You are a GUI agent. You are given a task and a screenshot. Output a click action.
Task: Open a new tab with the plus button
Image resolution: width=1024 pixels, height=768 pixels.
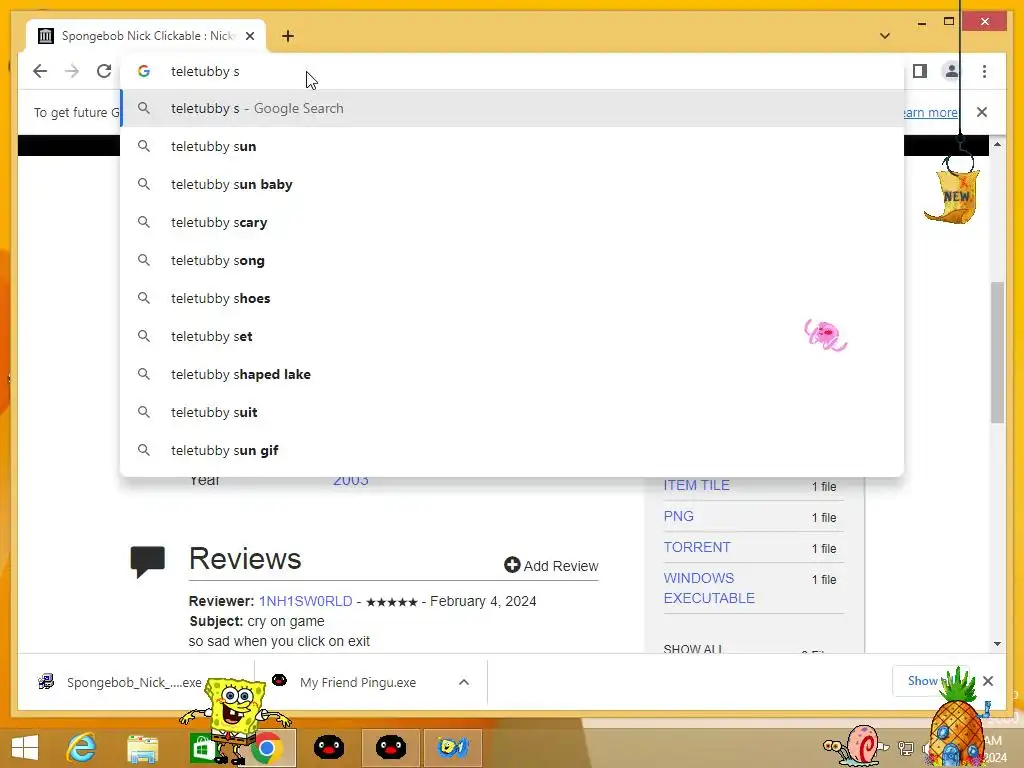point(288,36)
